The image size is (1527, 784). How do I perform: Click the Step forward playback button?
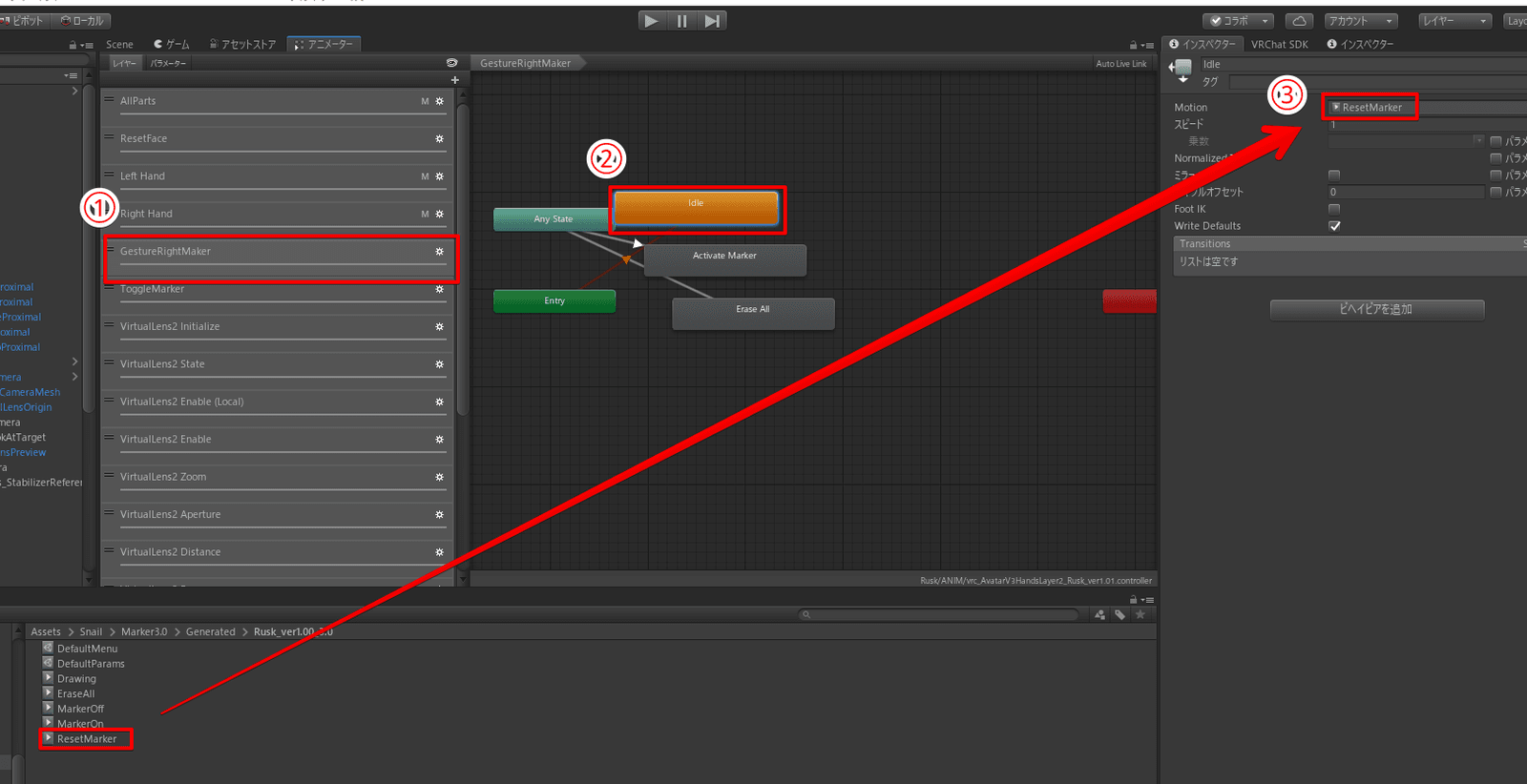[712, 21]
